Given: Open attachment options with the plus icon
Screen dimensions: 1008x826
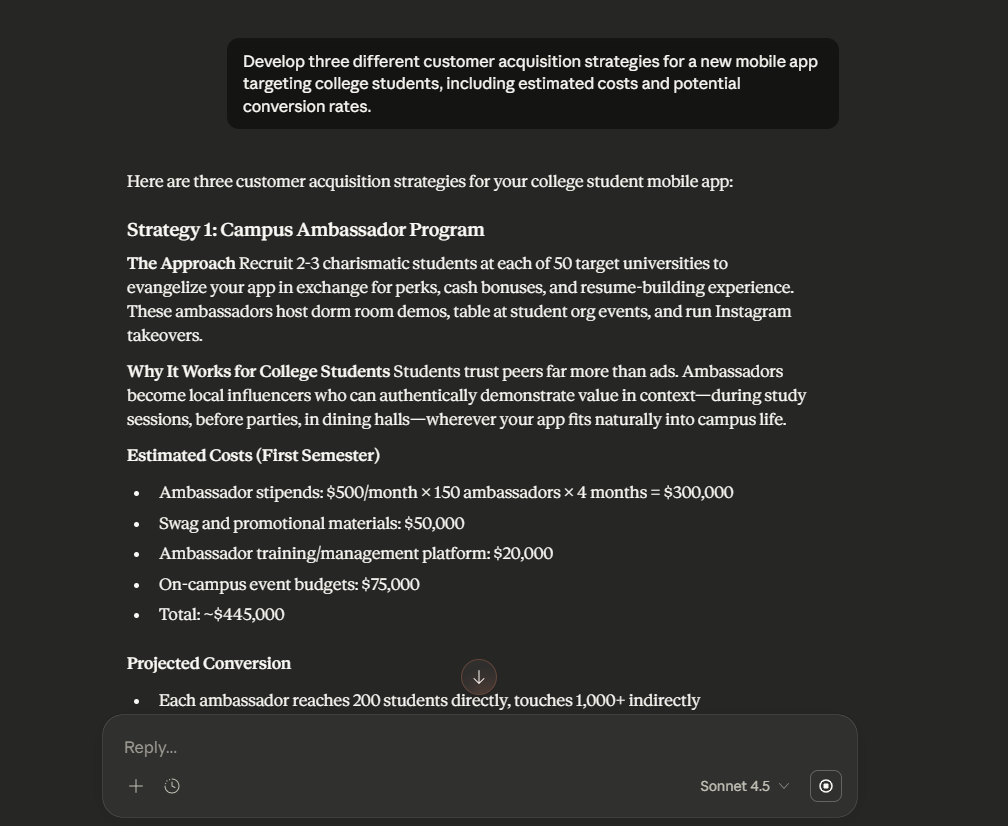Looking at the screenshot, I should click(x=136, y=786).
